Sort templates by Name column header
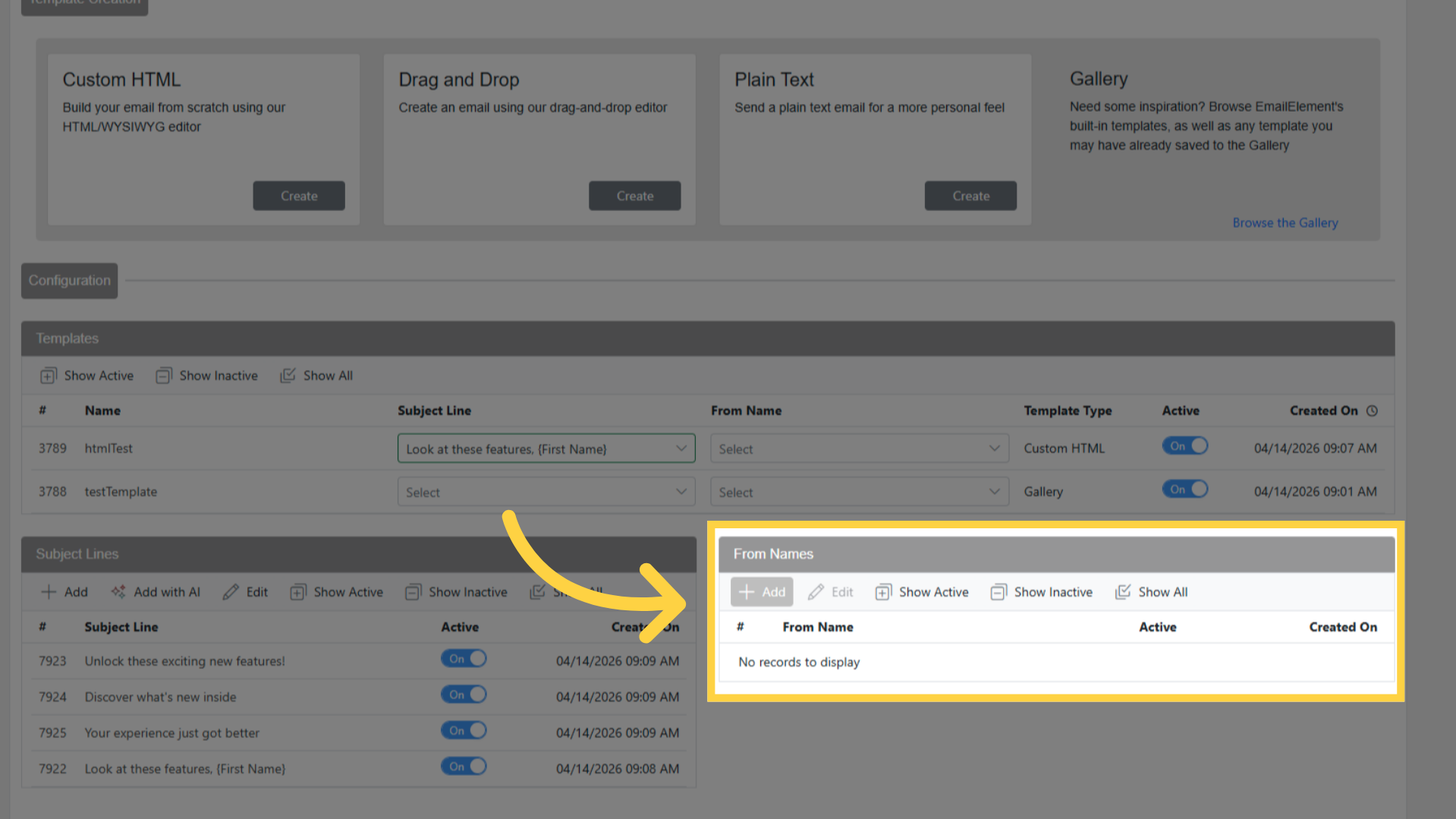1456x819 pixels. 102,411
